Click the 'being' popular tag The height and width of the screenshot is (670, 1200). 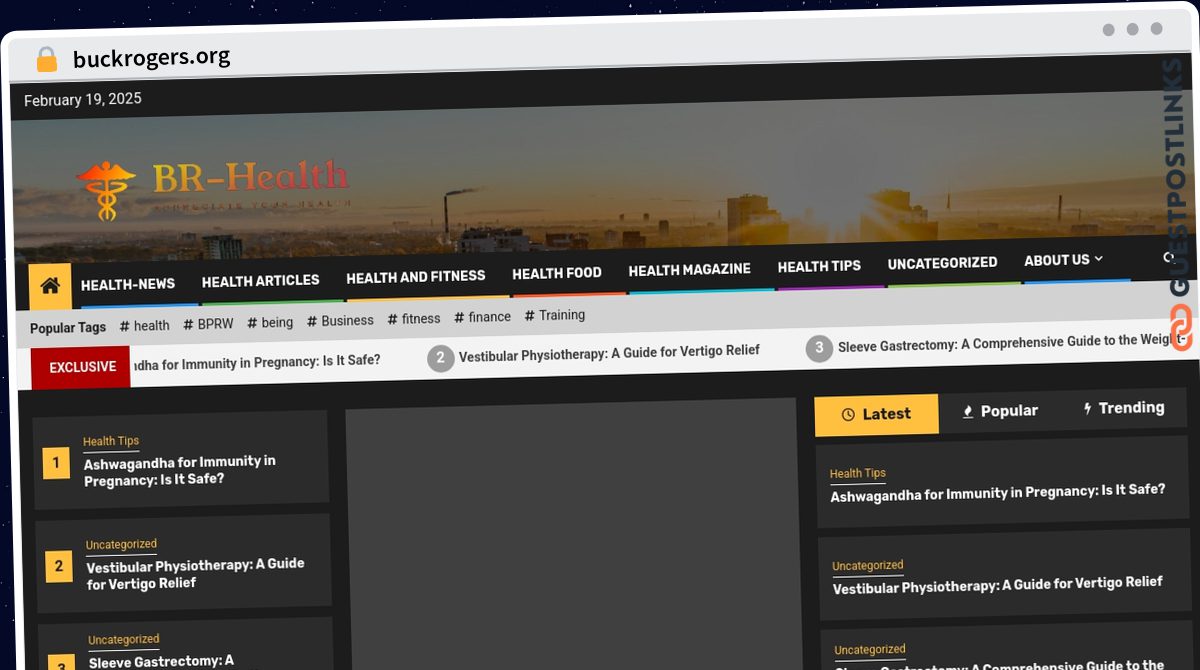pyautogui.click(x=271, y=322)
